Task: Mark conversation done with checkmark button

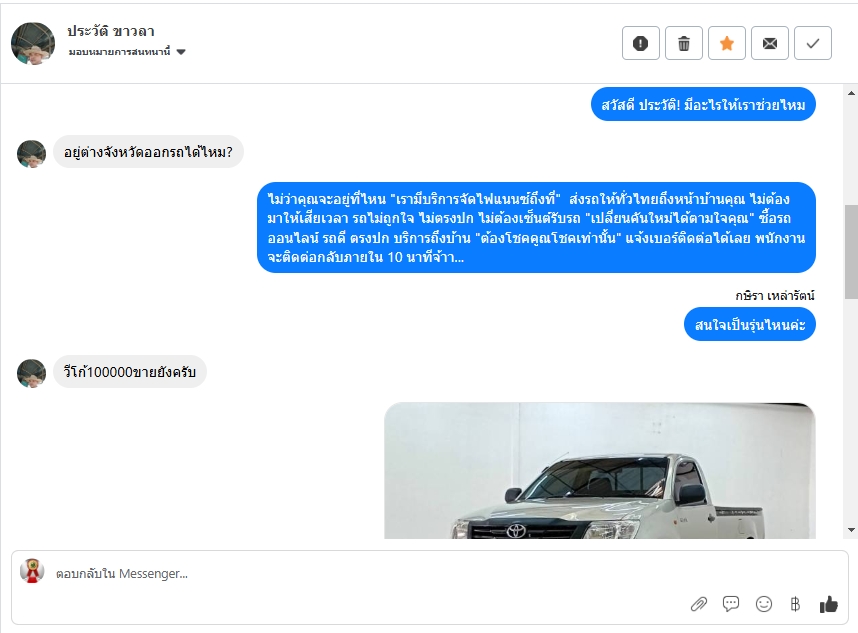Action: tap(813, 43)
